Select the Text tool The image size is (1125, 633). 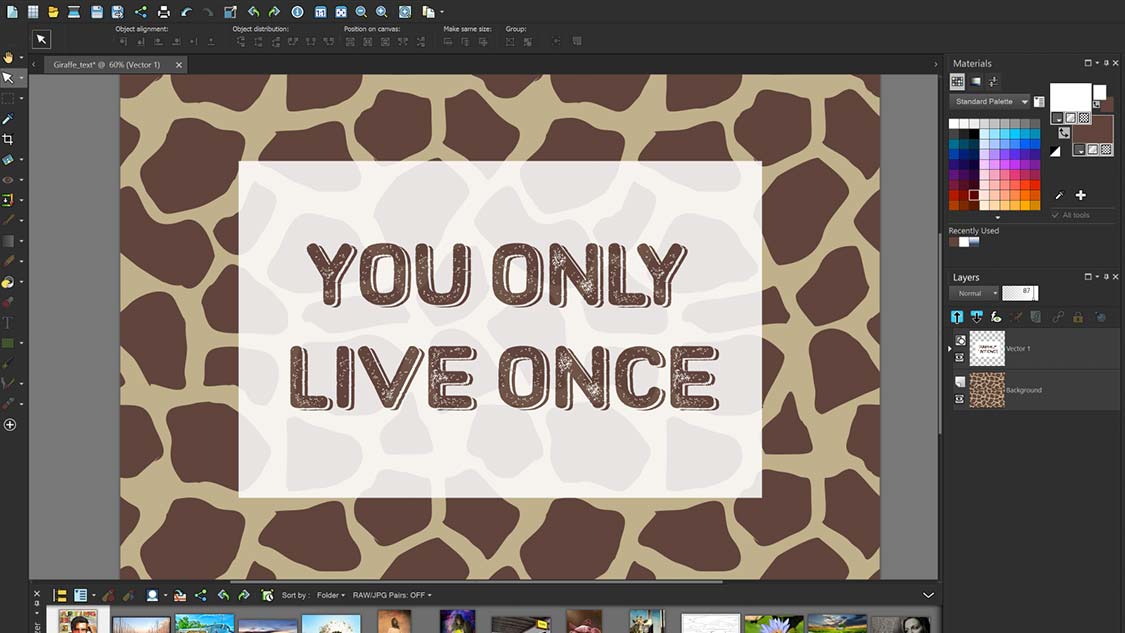pos(8,322)
